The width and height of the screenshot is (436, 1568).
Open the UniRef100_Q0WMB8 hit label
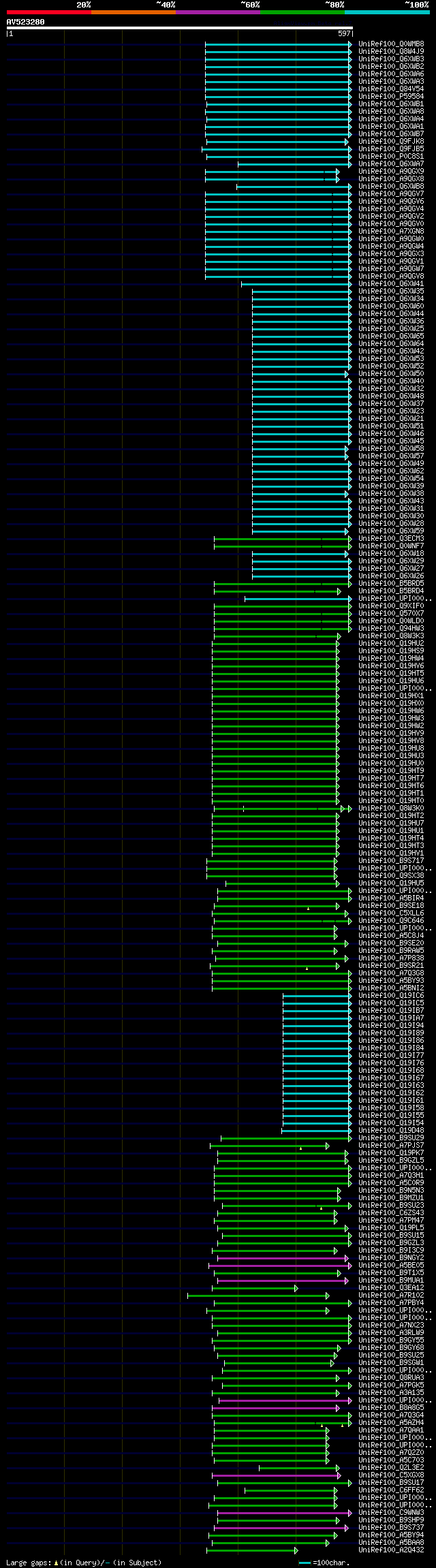coord(391,44)
